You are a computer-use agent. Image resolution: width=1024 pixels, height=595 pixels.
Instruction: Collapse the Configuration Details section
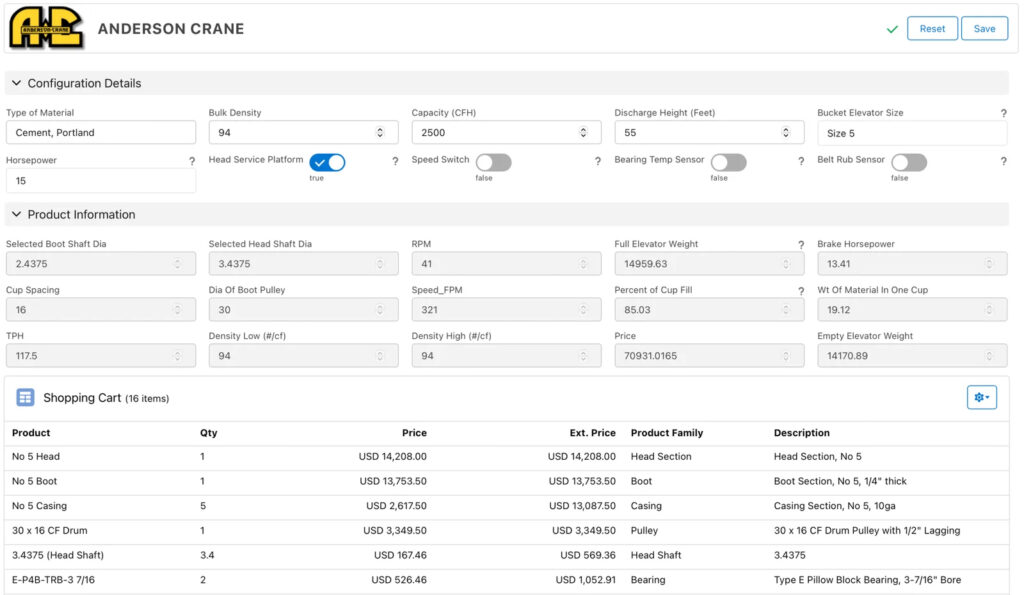[x=15, y=83]
